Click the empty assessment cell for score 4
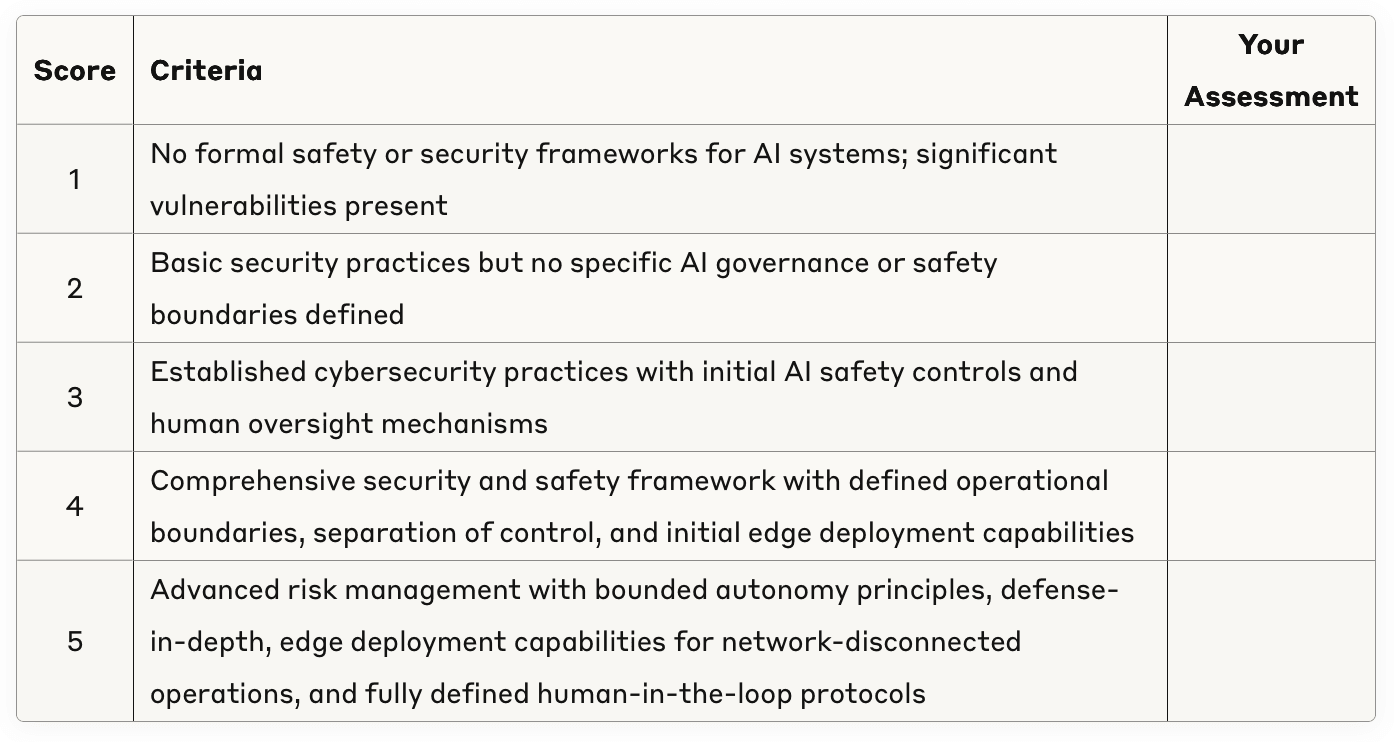 pyautogui.click(x=1271, y=507)
